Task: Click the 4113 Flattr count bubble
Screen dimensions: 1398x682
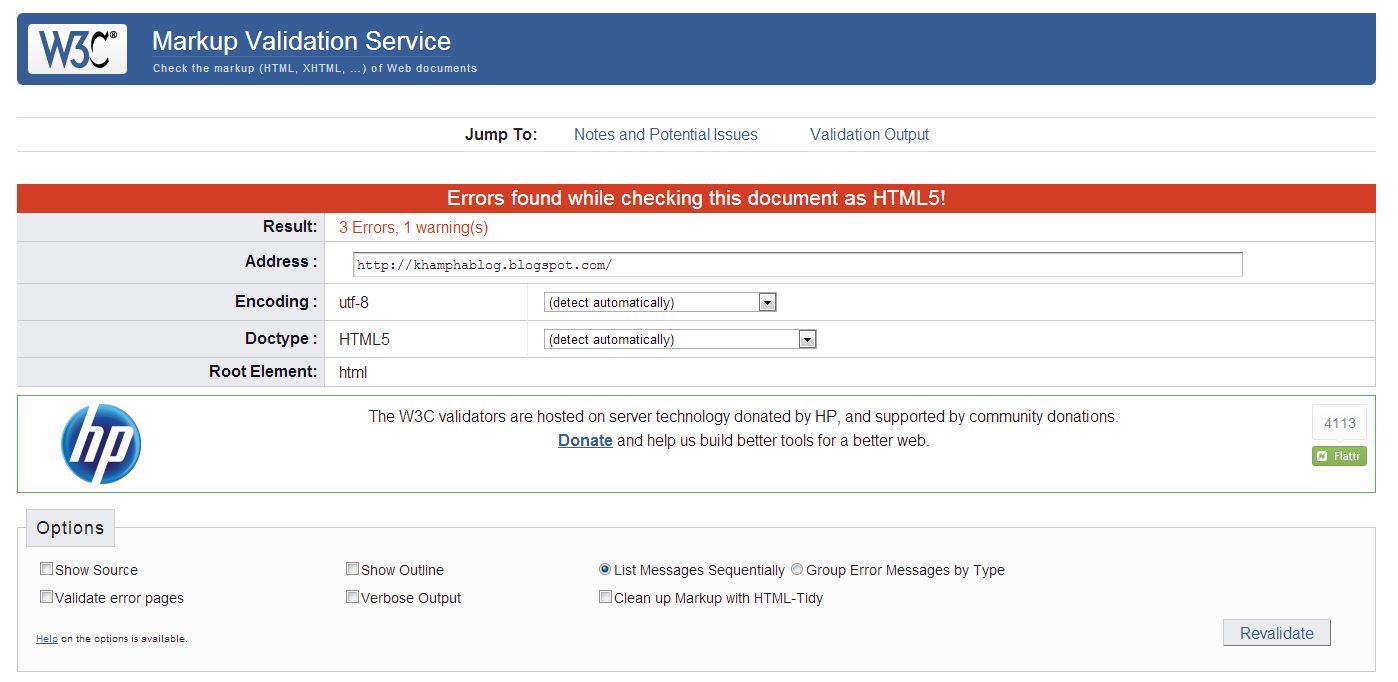Action: pyautogui.click(x=1339, y=423)
